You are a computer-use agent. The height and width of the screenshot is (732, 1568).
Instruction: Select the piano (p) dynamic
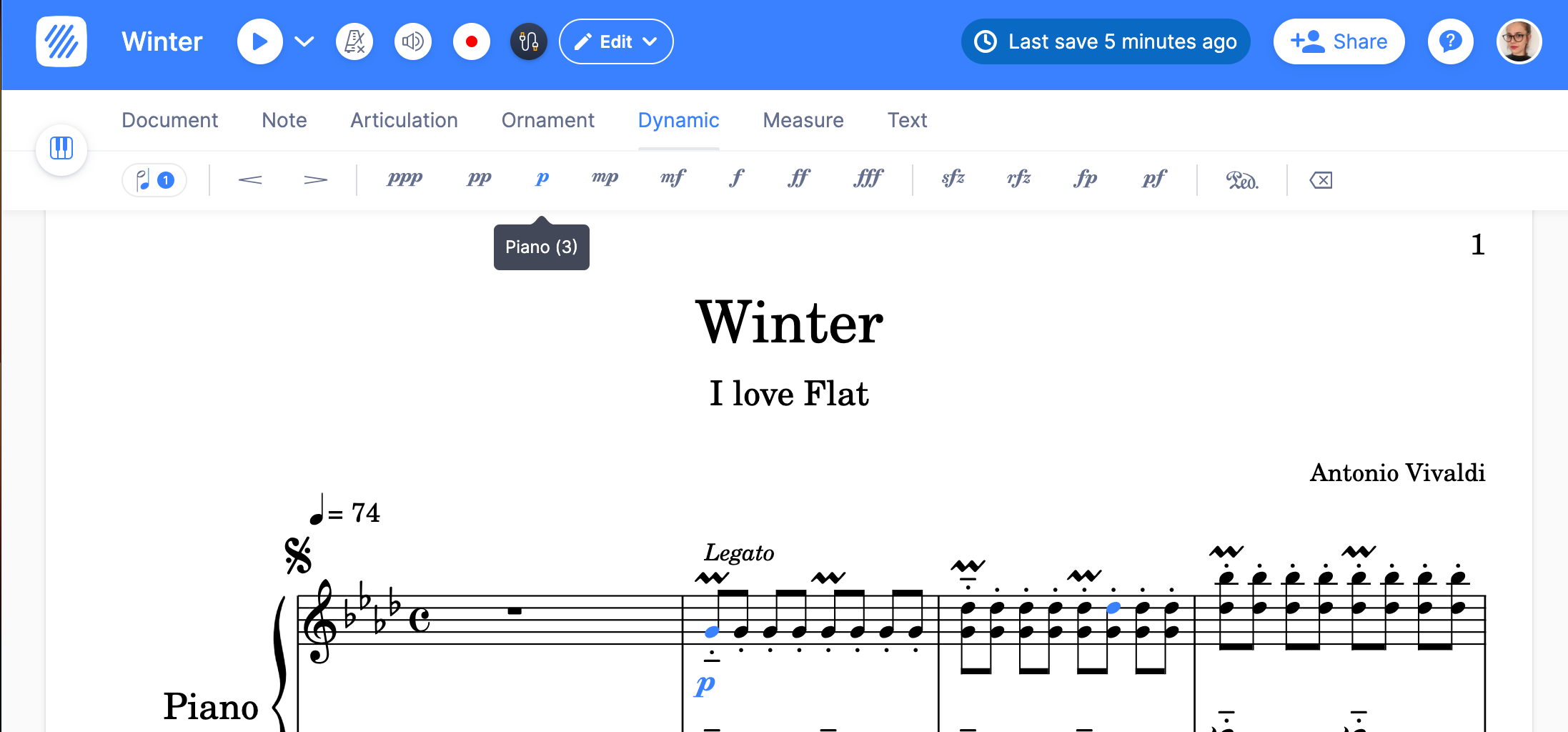click(x=541, y=179)
